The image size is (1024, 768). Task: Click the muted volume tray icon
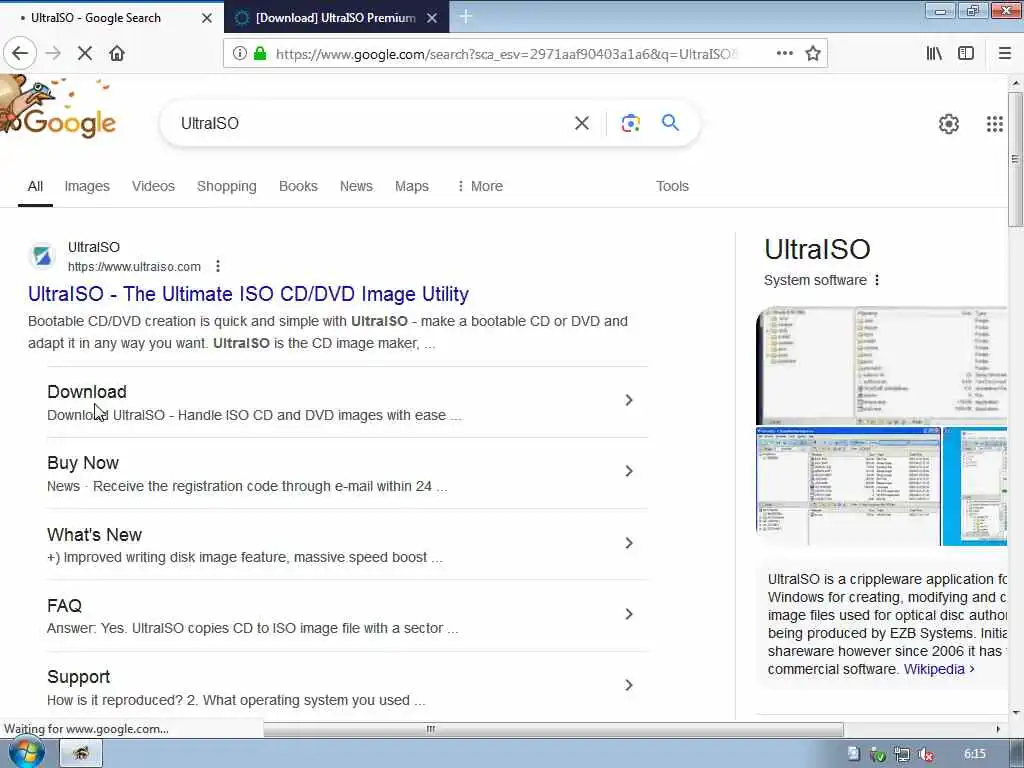tap(925, 754)
